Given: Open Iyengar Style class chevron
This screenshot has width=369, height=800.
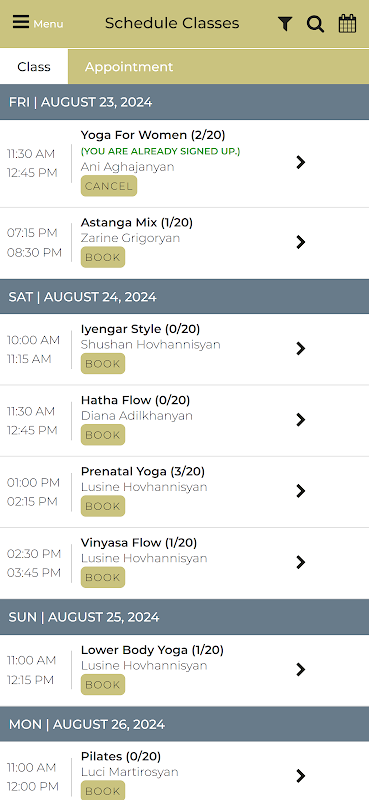Looking at the screenshot, I should point(301,348).
